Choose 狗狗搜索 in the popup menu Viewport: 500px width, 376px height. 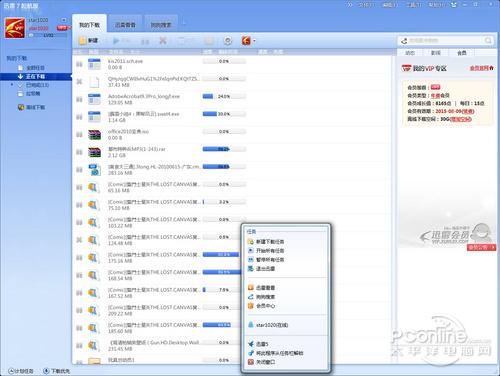[x=265, y=297]
